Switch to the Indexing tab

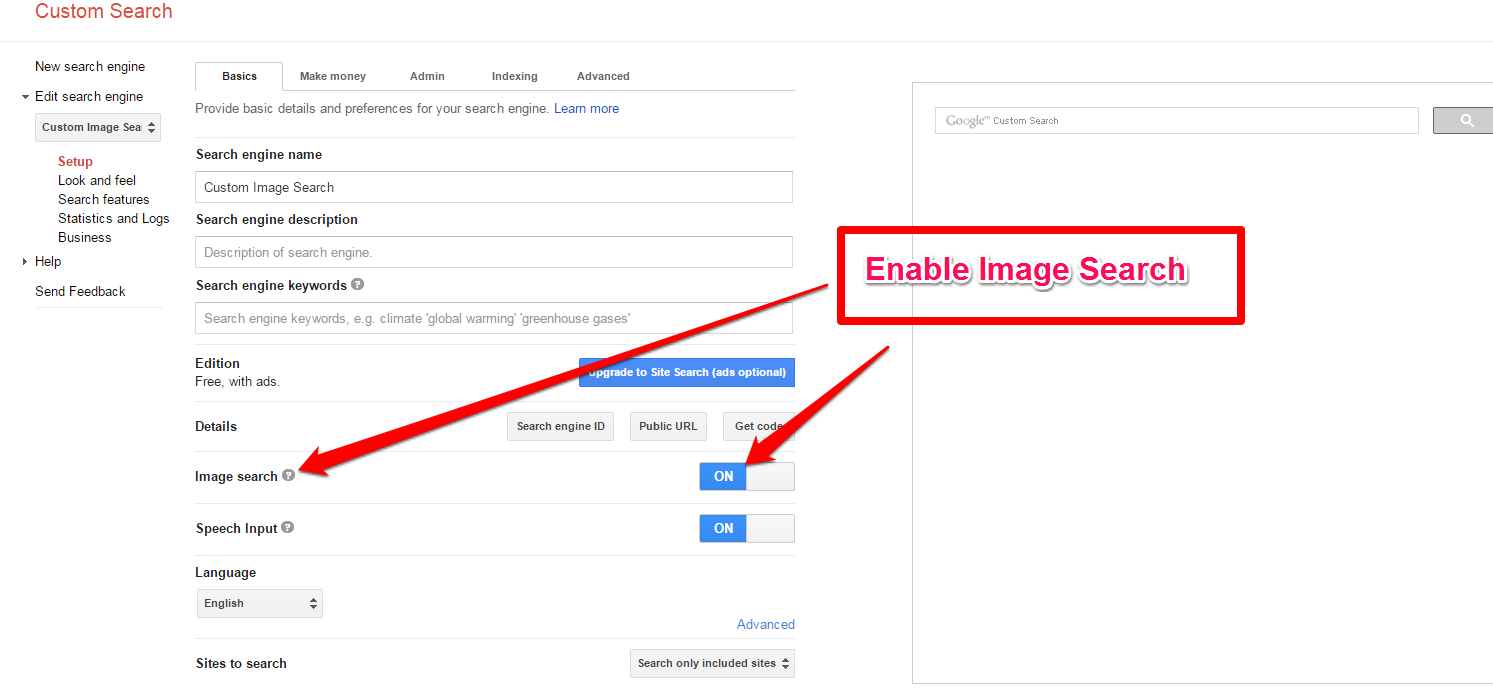pos(515,76)
